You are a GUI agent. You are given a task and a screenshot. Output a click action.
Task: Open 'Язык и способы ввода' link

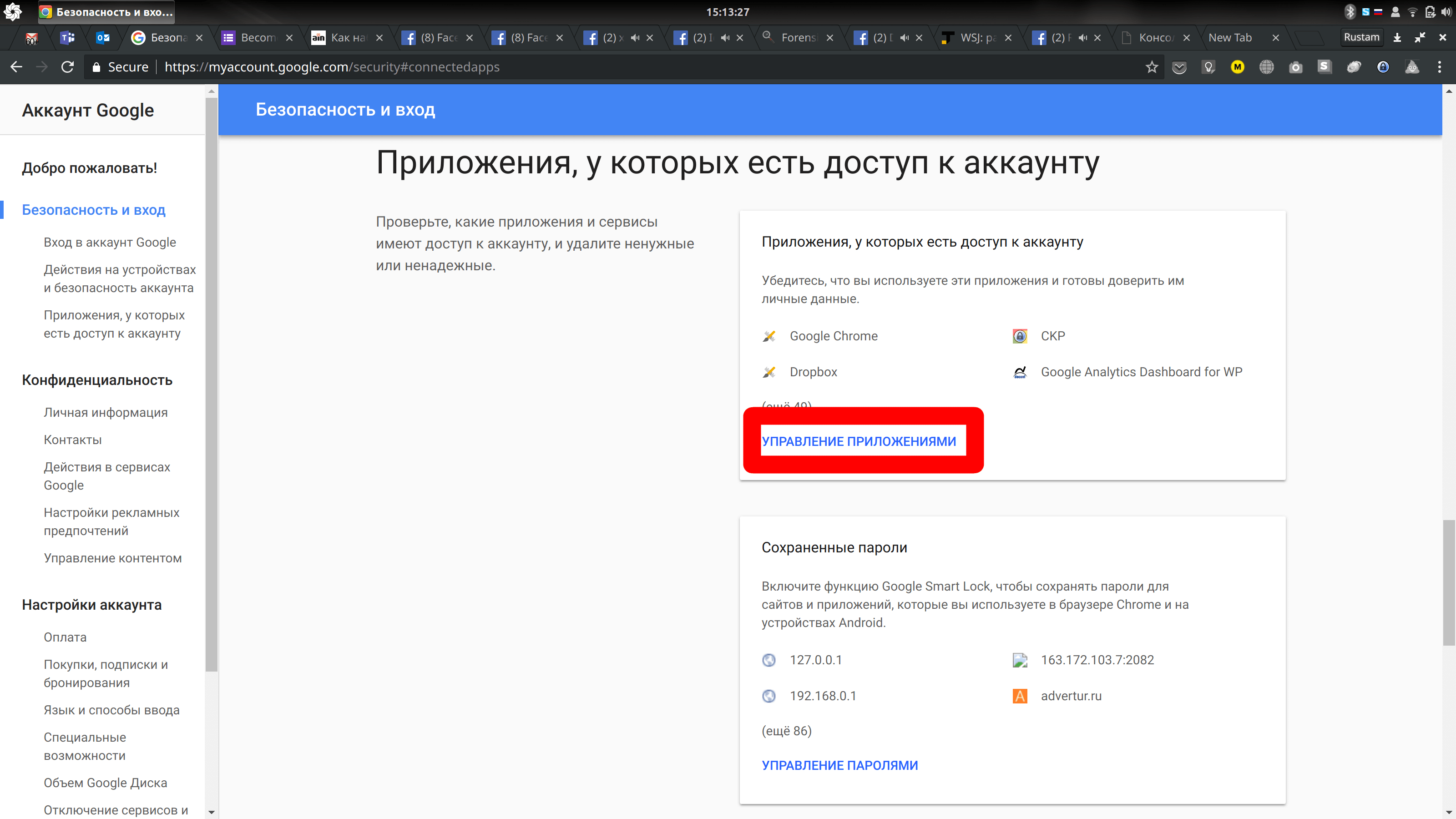tap(111, 710)
